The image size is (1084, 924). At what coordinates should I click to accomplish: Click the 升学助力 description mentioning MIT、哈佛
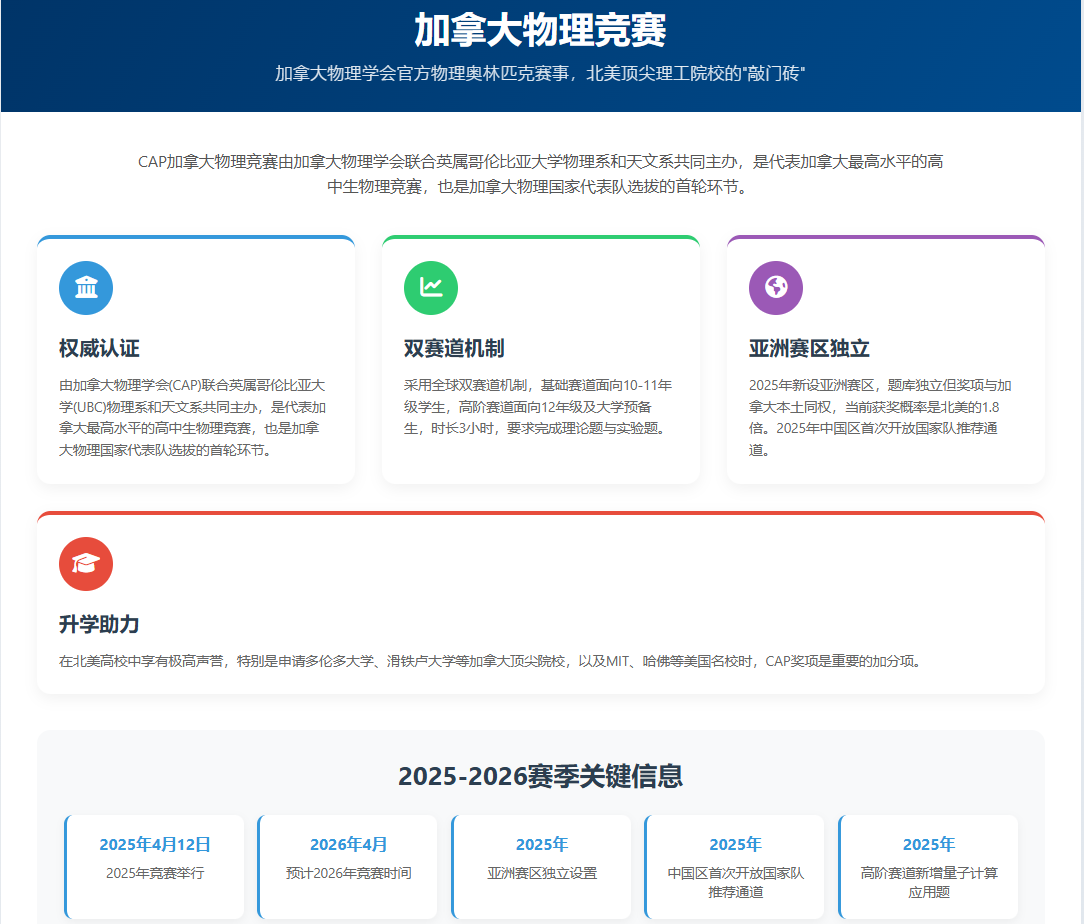[x=490, y=661]
